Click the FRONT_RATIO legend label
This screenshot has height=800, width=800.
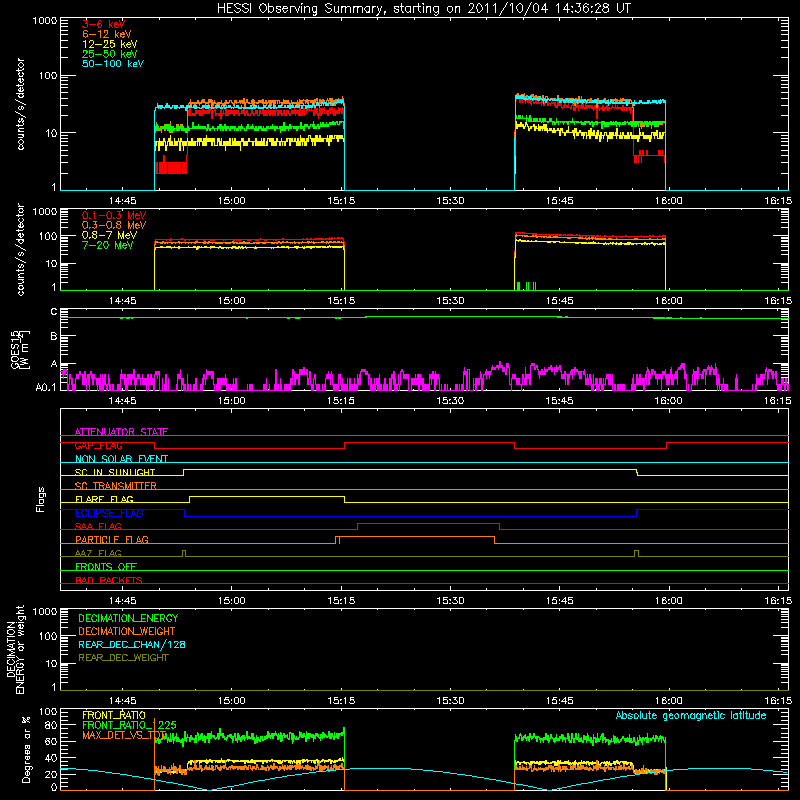[114, 715]
